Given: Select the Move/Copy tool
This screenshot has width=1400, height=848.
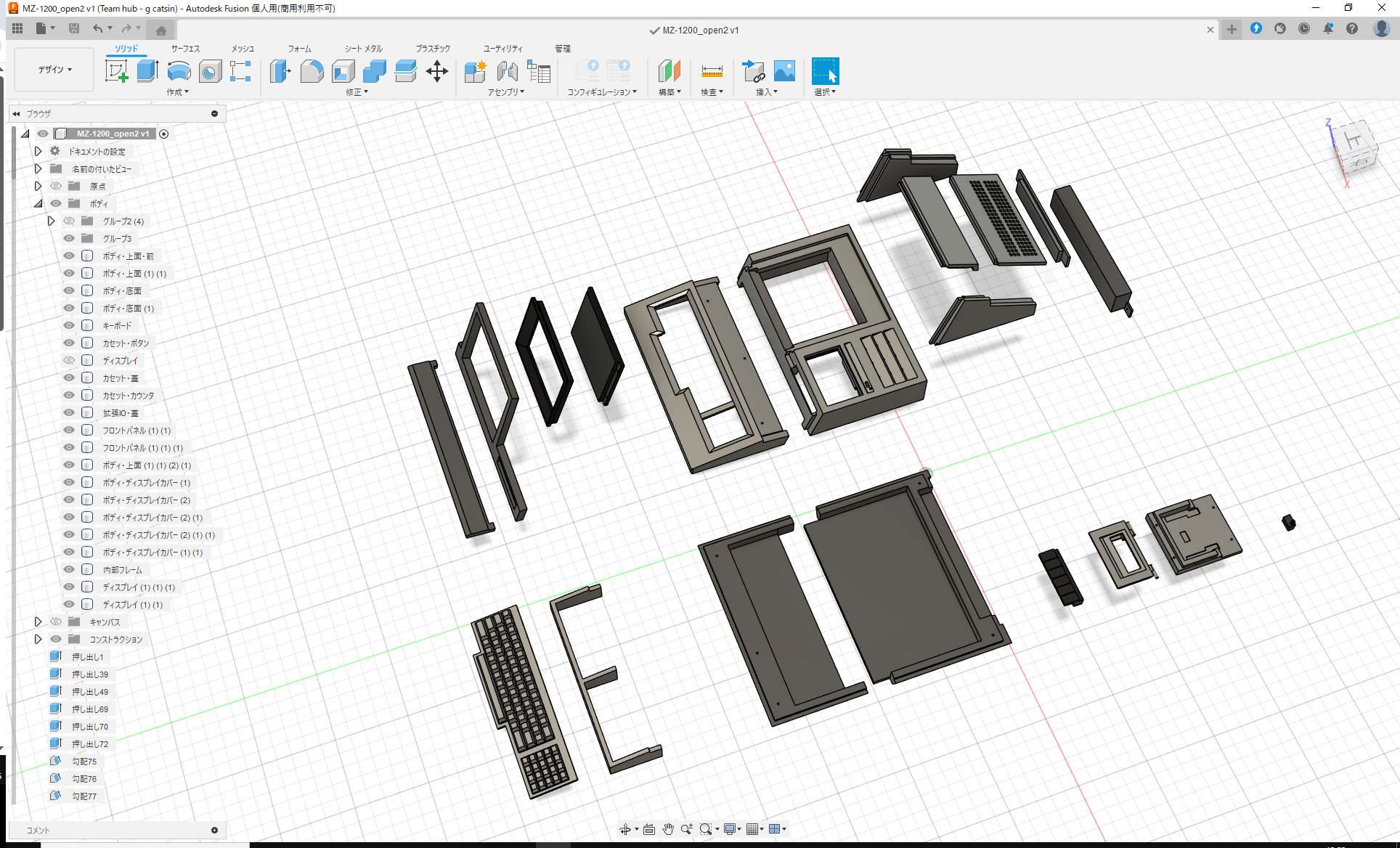Looking at the screenshot, I should [437, 71].
